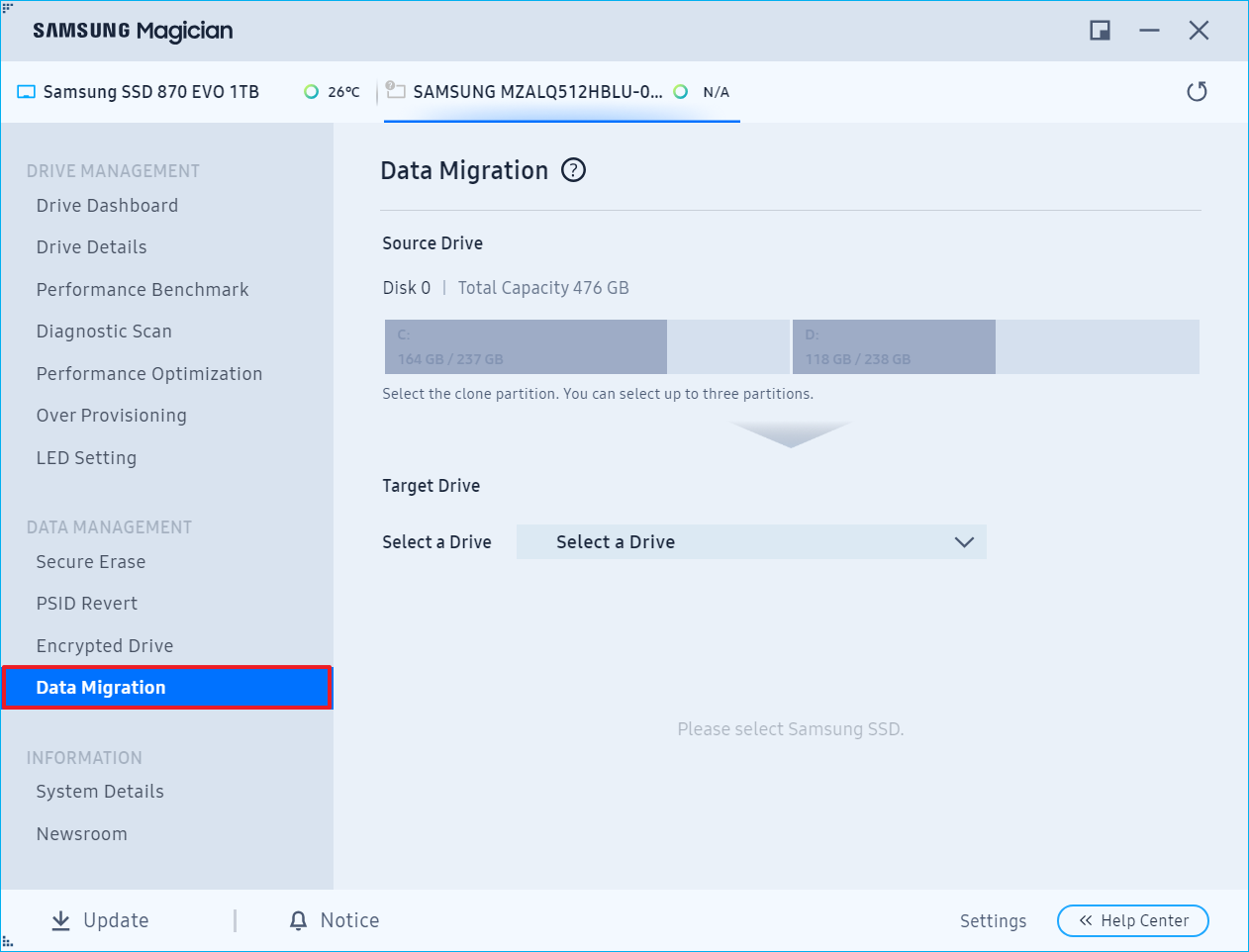
Task: Open the Select a Drive dropdown
Action: [x=752, y=541]
